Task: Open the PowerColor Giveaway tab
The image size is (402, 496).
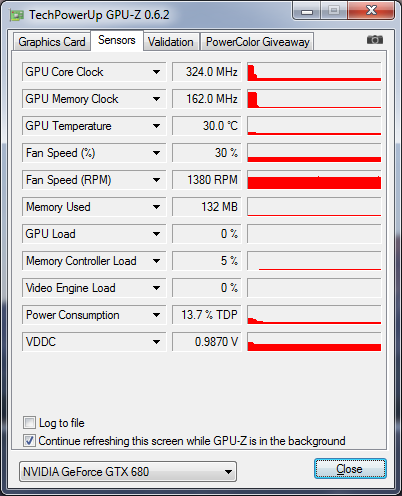Action: click(257, 42)
